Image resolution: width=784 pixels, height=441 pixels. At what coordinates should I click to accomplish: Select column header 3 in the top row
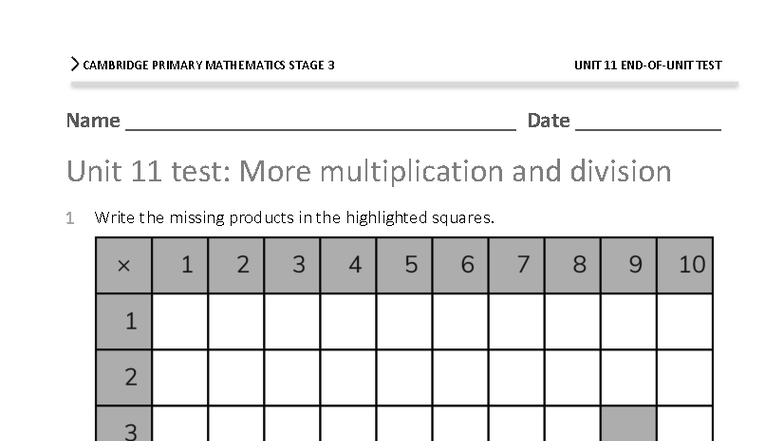[299, 265]
